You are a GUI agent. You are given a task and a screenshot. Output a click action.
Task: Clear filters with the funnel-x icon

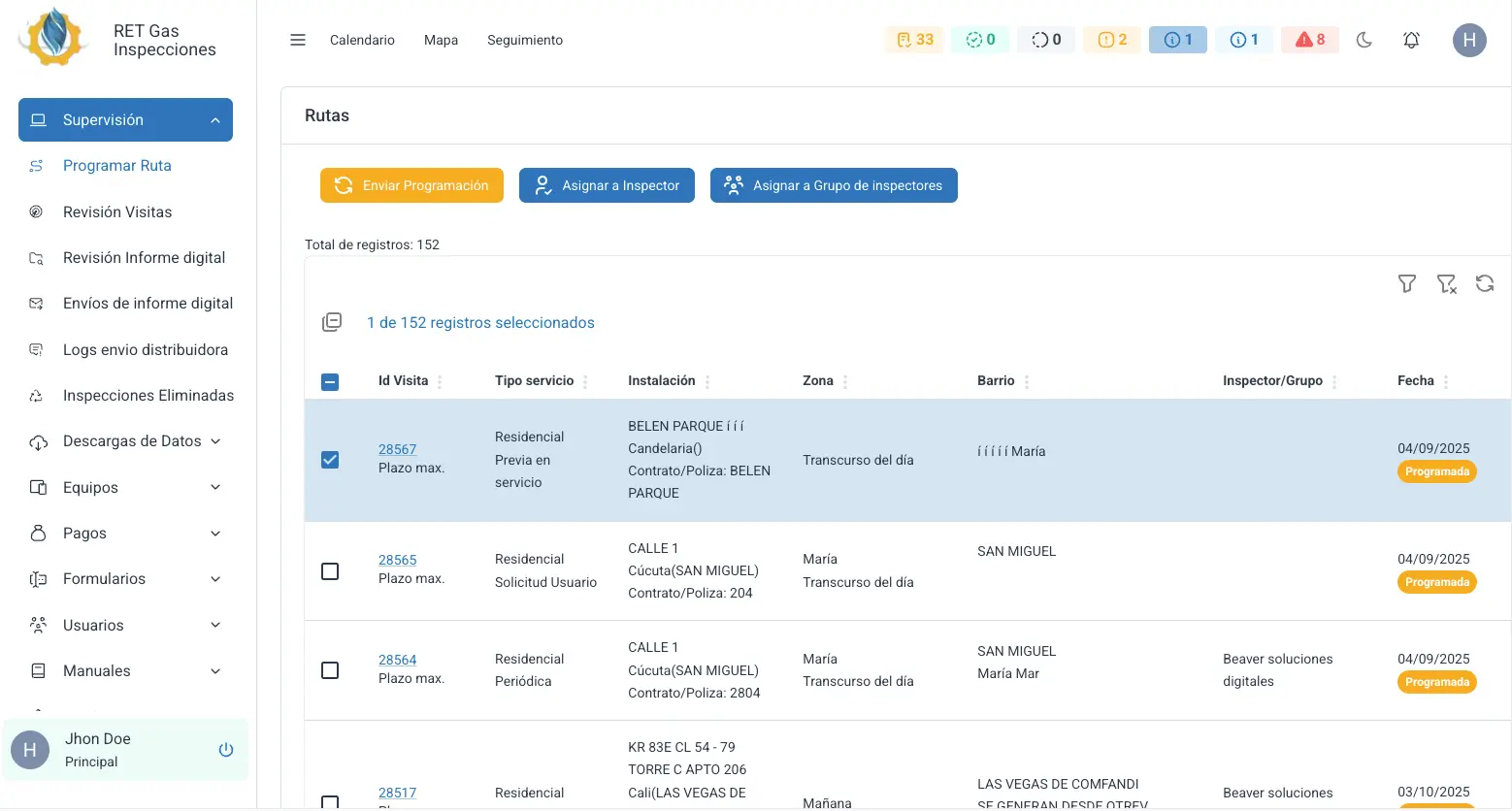click(1447, 283)
